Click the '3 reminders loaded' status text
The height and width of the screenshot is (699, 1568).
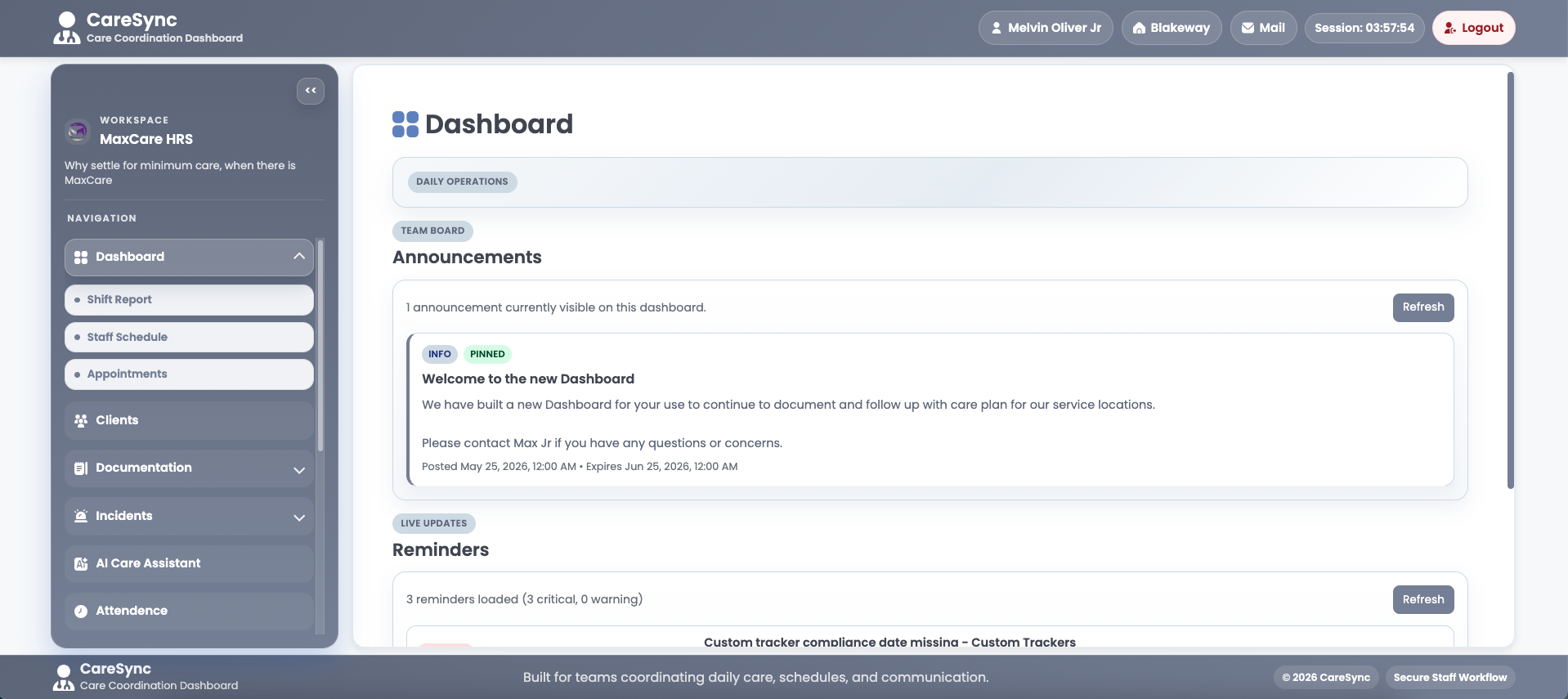click(524, 599)
